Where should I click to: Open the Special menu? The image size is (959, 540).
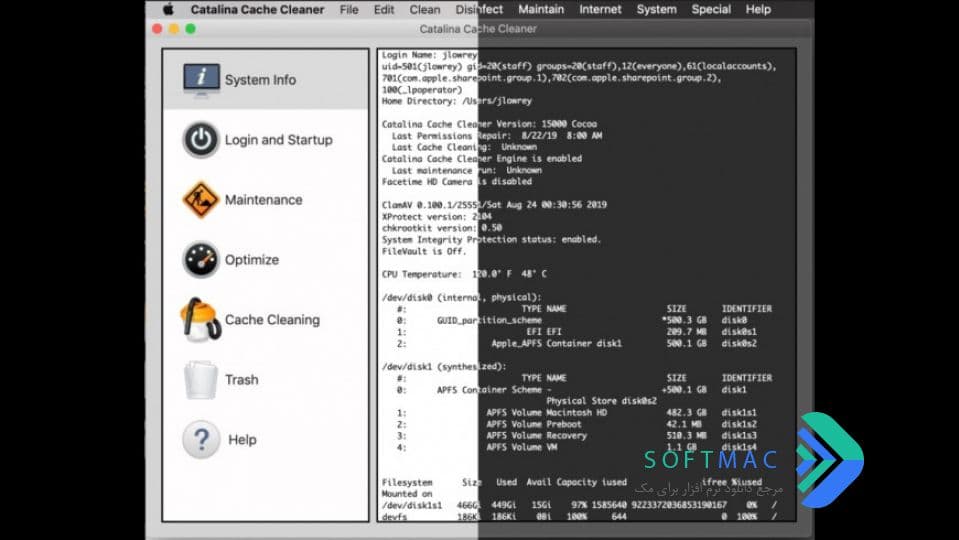711,9
